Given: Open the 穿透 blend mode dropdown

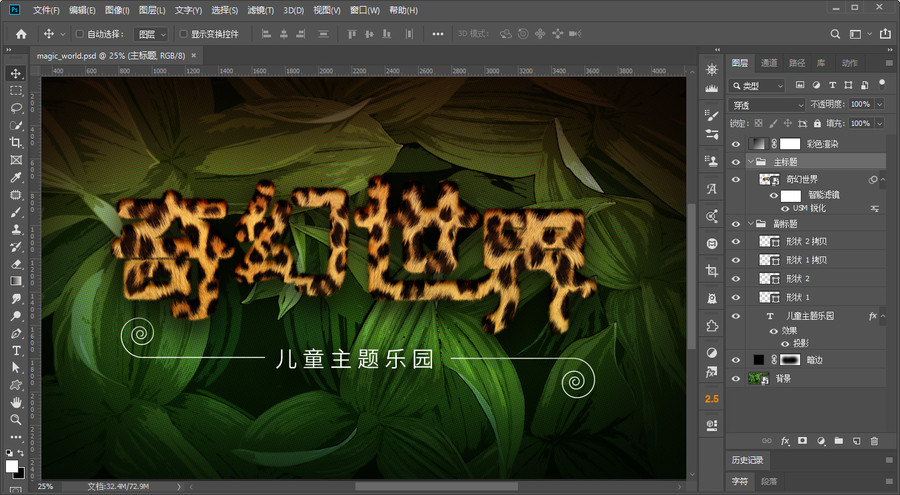Looking at the screenshot, I should point(767,105).
